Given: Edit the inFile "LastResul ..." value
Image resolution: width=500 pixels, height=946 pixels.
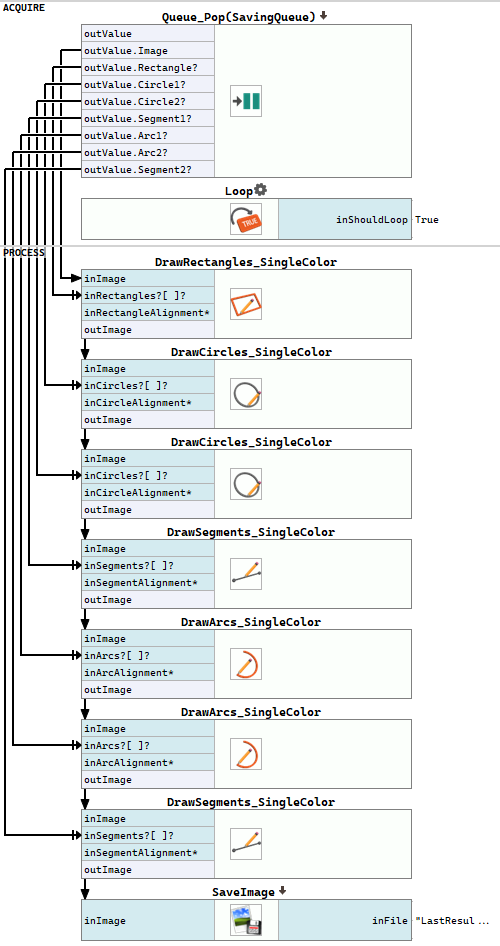Looking at the screenshot, I should tap(452, 921).
